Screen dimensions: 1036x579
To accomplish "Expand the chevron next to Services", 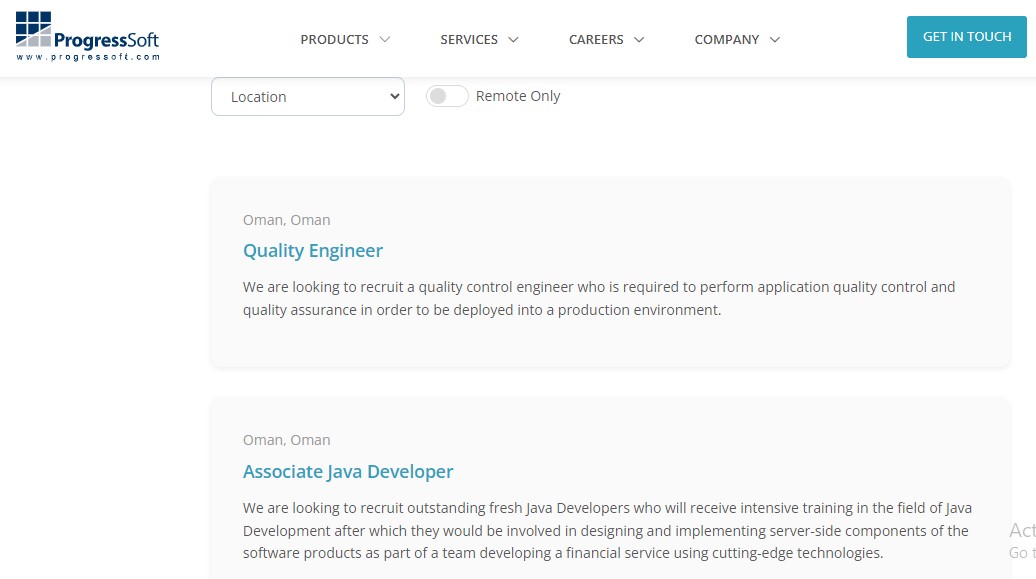I will (x=513, y=40).
